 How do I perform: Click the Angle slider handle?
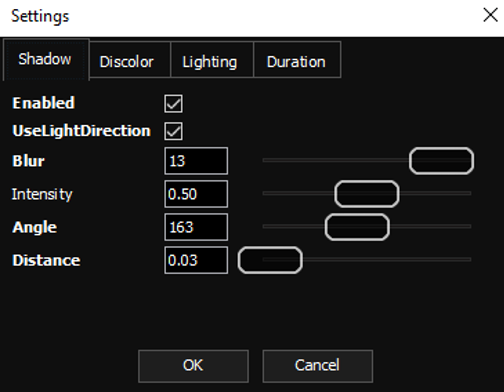coord(357,227)
